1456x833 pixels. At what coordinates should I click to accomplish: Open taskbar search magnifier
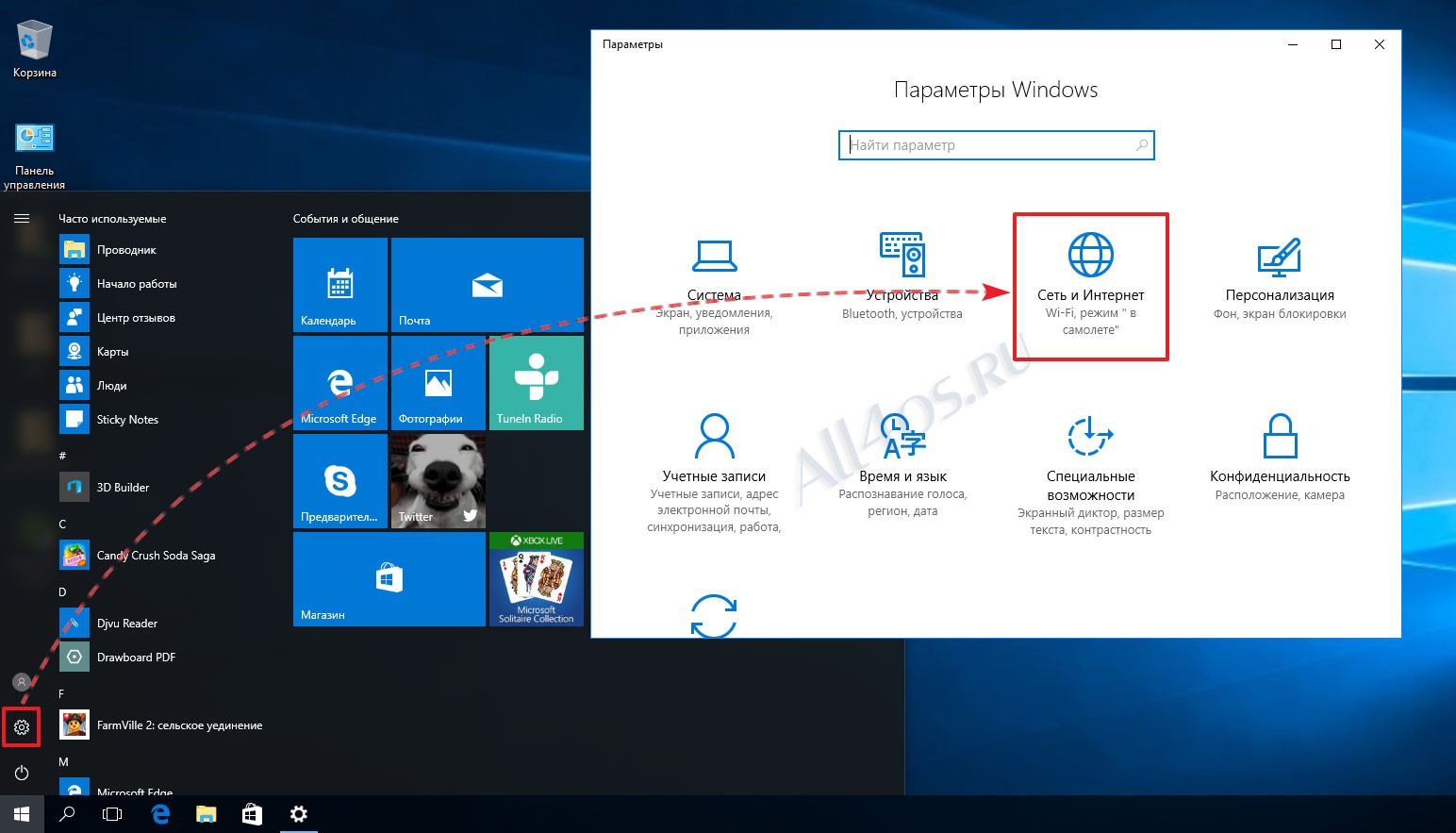(x=67, y=814)
